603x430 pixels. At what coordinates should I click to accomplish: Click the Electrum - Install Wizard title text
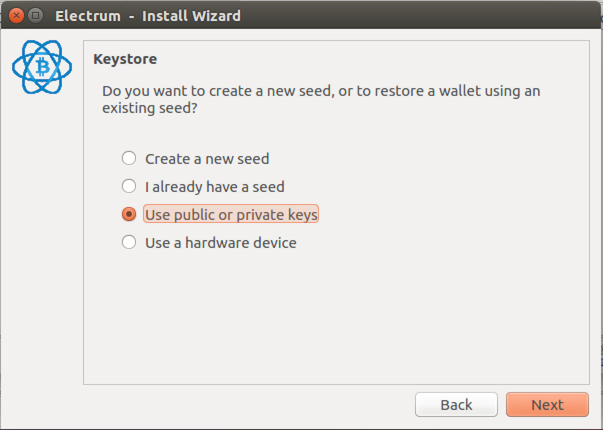click(x=148, y=16)
